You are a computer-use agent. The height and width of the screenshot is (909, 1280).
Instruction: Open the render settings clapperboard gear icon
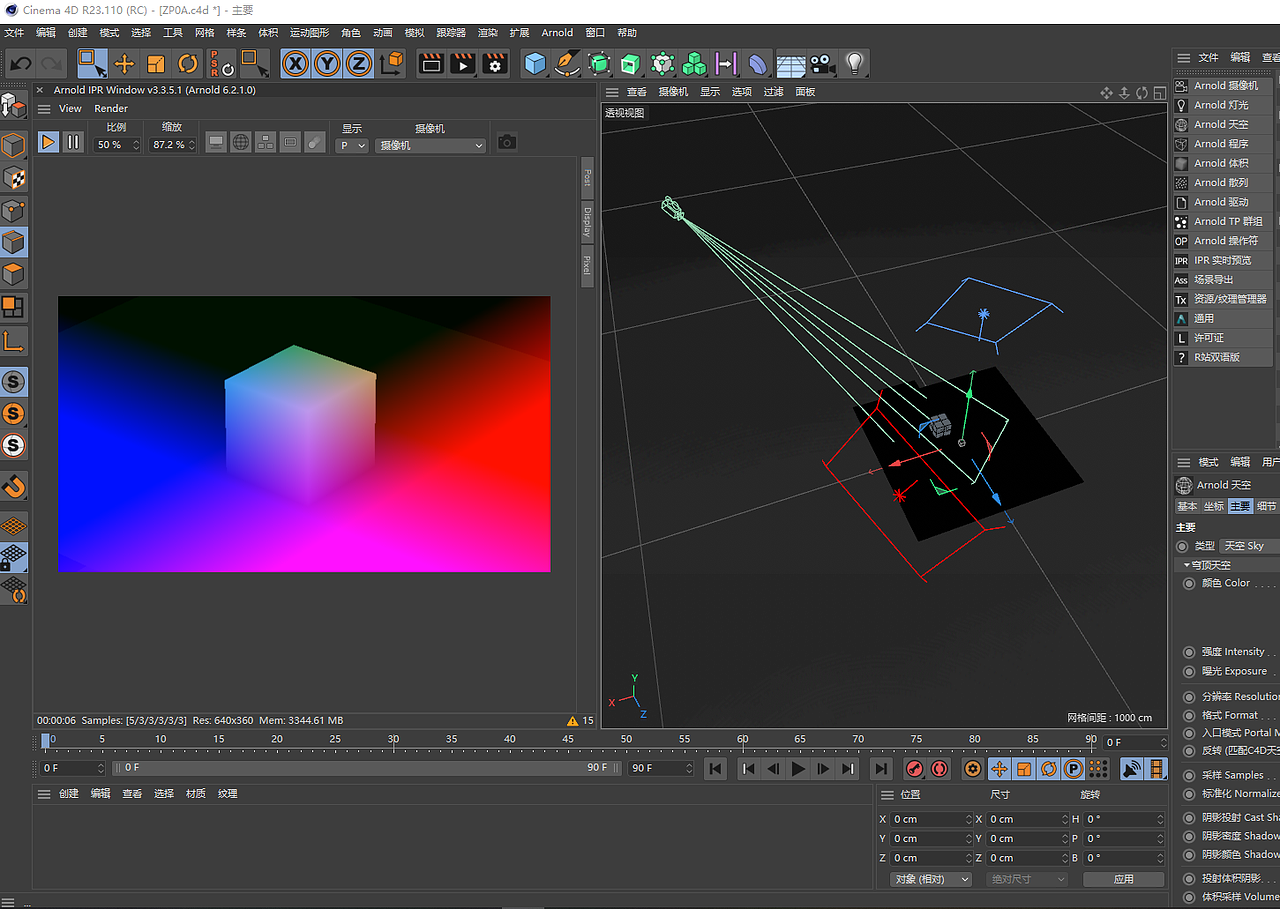(x=495, y=64)
